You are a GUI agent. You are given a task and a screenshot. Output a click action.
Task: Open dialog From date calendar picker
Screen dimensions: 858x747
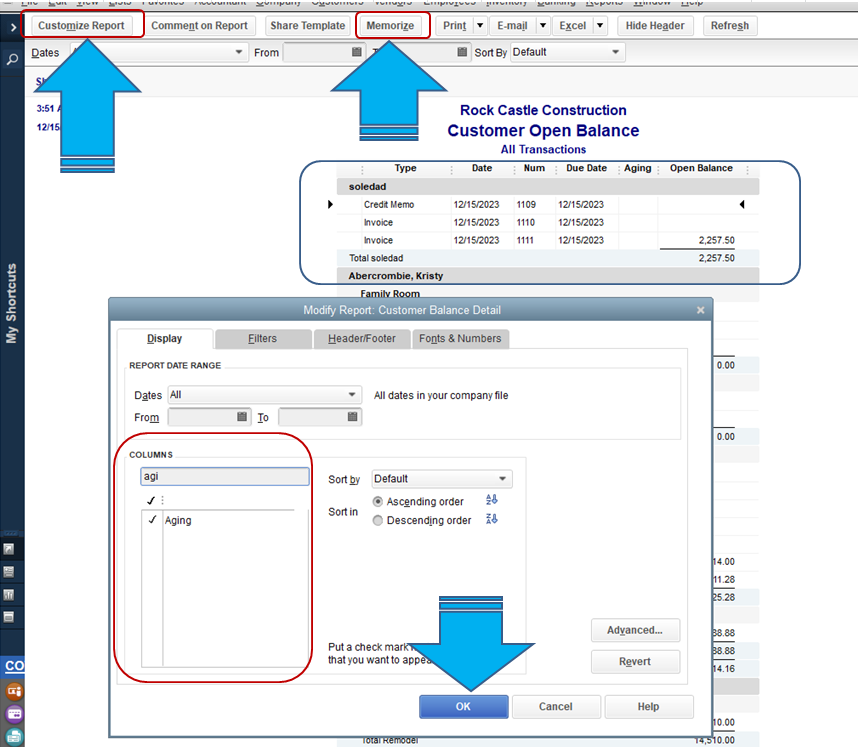(x=242, y=416)
